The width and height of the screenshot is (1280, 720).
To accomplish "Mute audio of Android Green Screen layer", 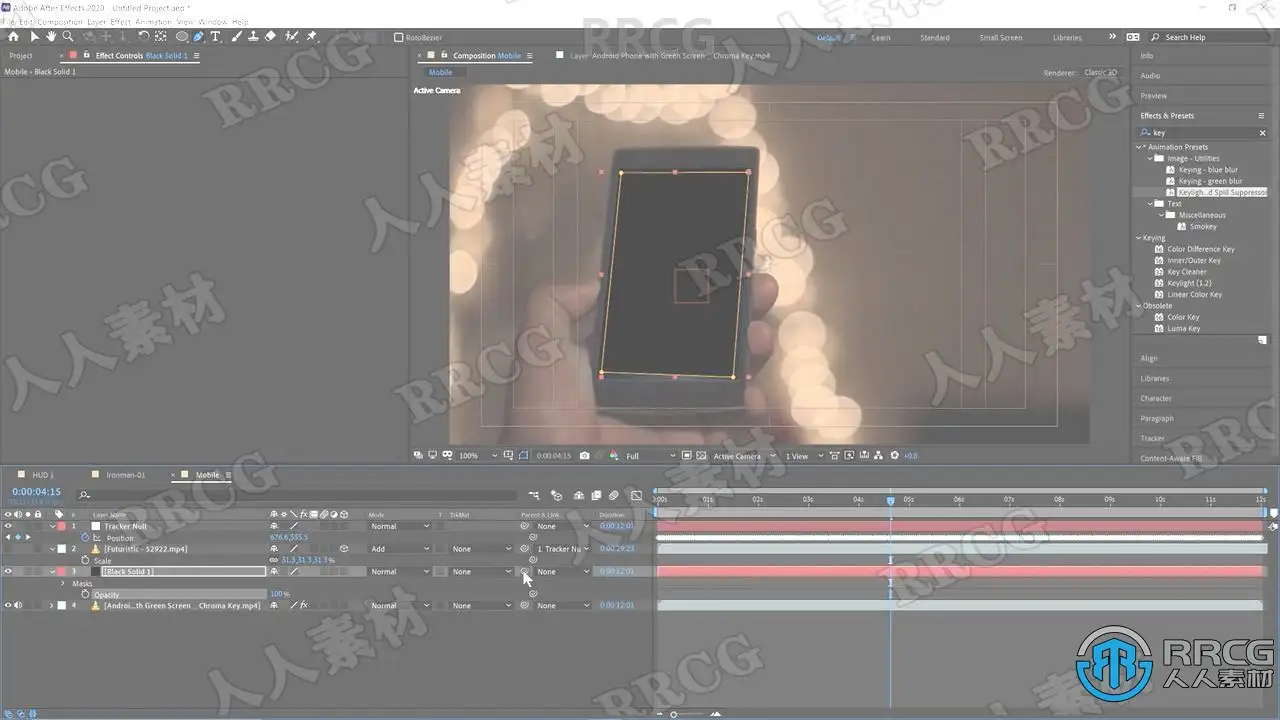I will click(x=17, y=605).
